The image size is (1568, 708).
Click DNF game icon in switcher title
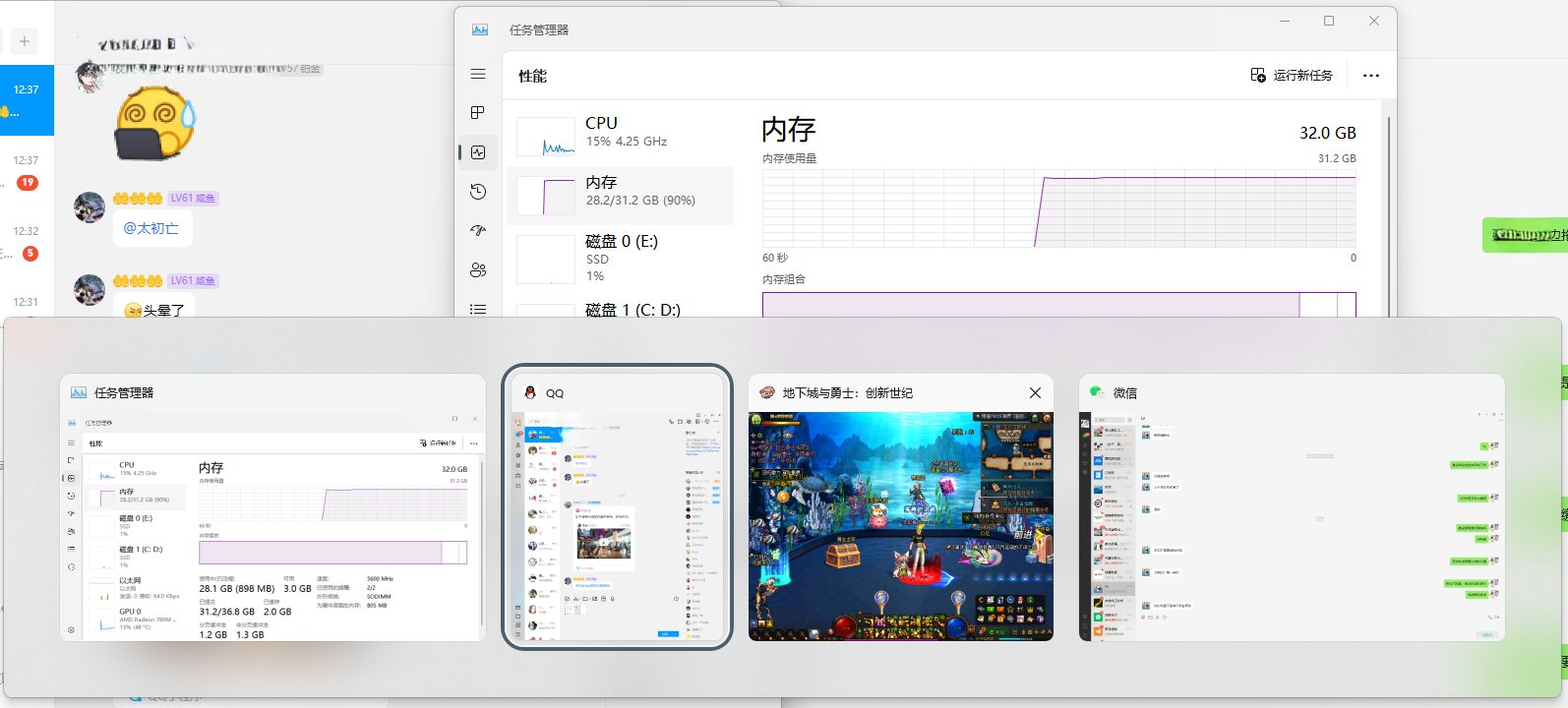[767, 392]
